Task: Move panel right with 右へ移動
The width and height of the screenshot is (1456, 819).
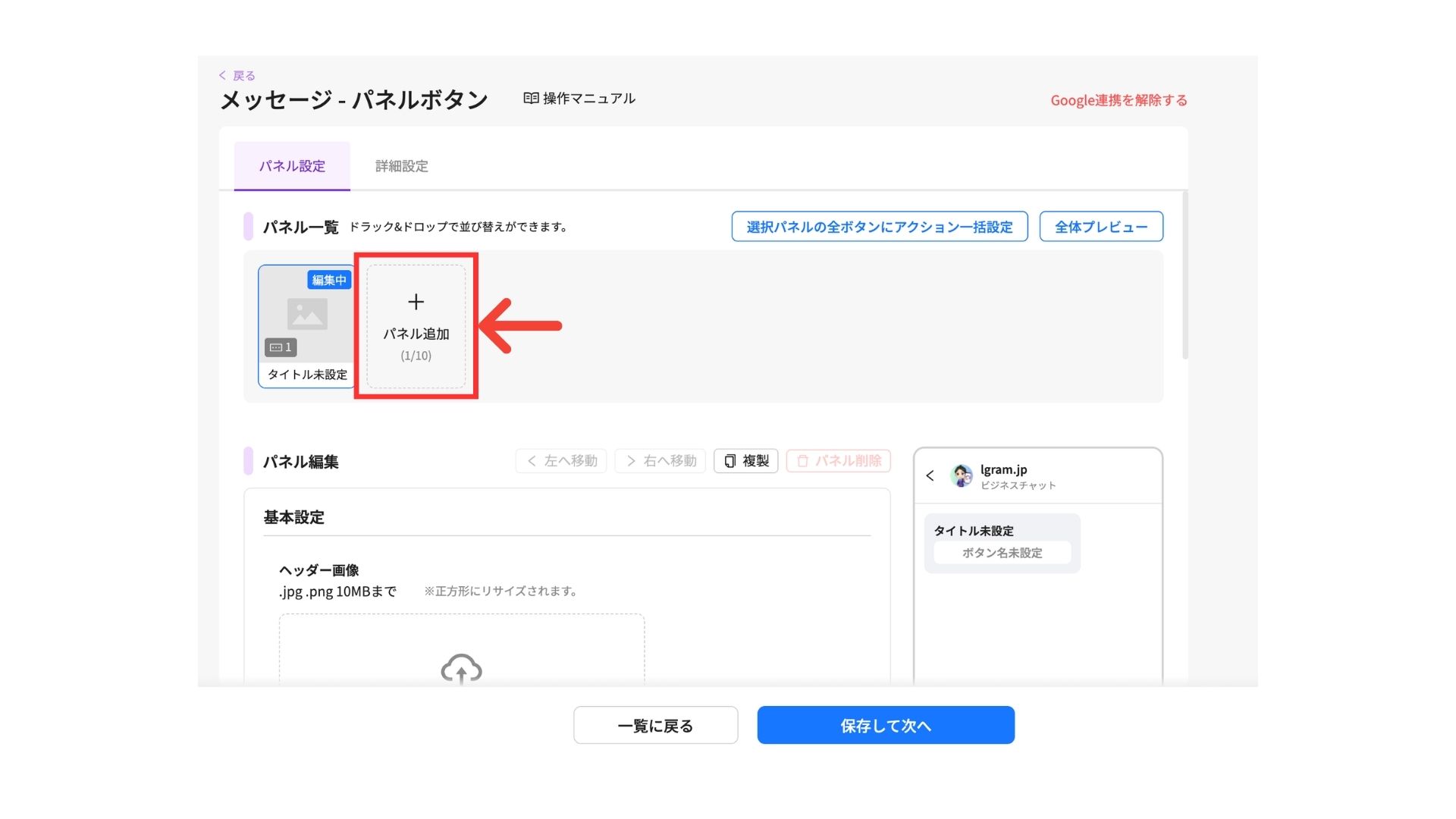Action: 661,461
